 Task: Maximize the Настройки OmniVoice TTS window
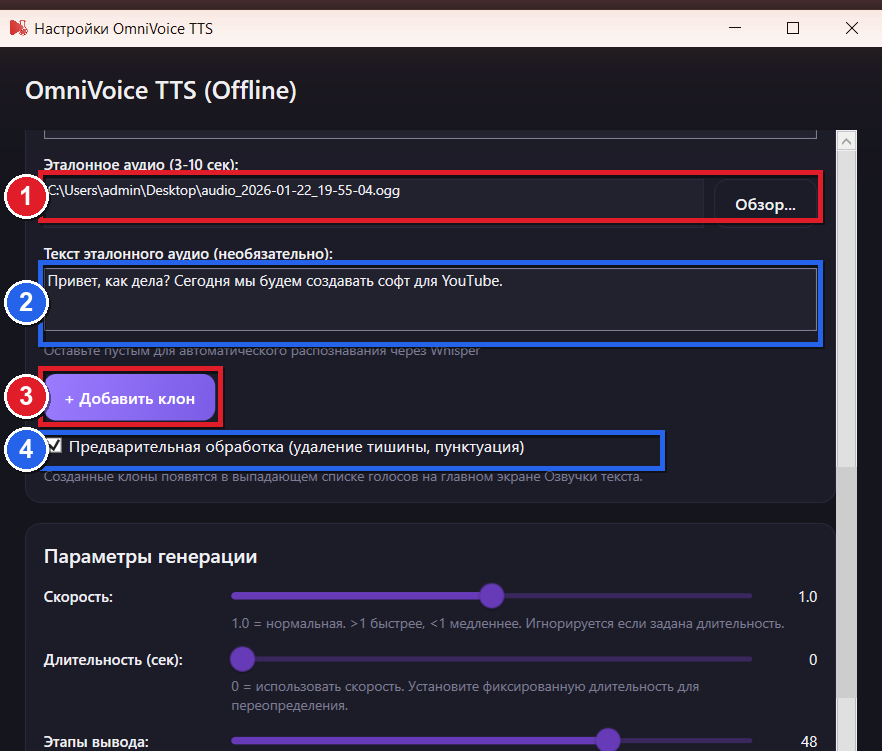pos(793,28)
